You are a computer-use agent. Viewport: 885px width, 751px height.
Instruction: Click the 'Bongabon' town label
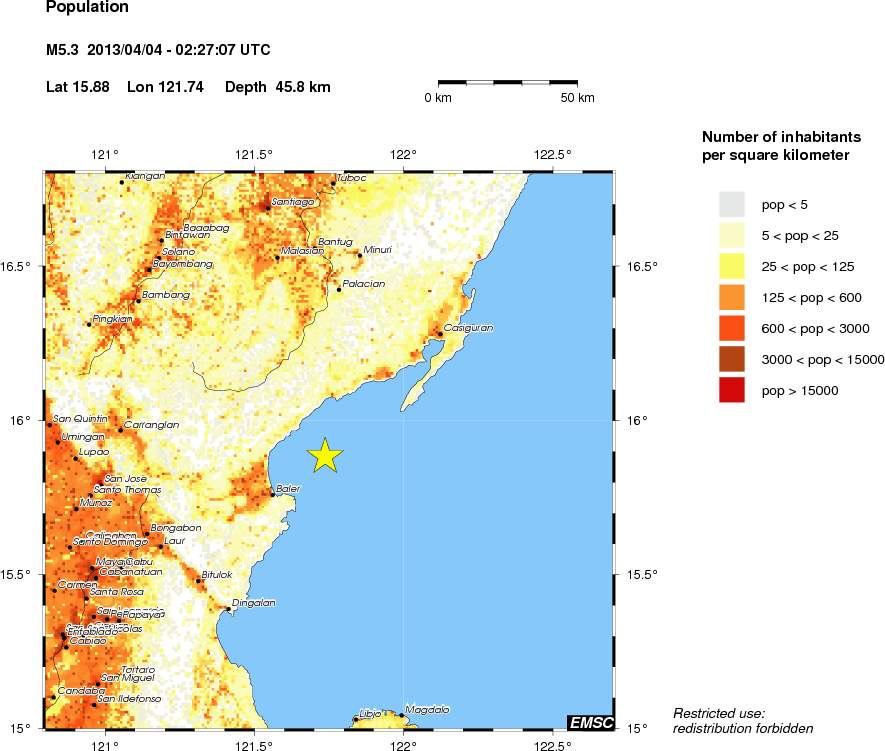coord(176,528)
